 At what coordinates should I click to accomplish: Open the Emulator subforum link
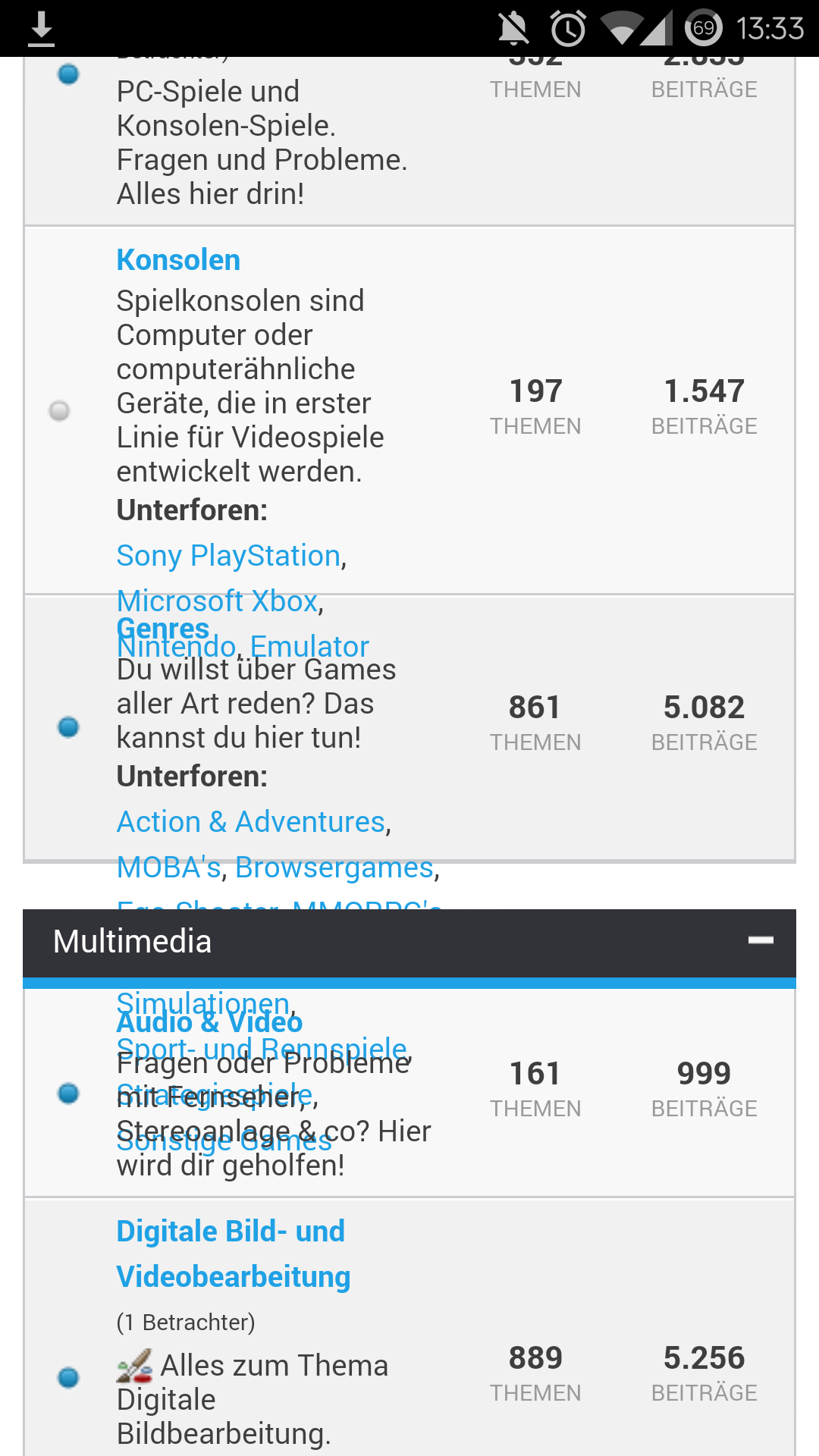pos(309,647)
